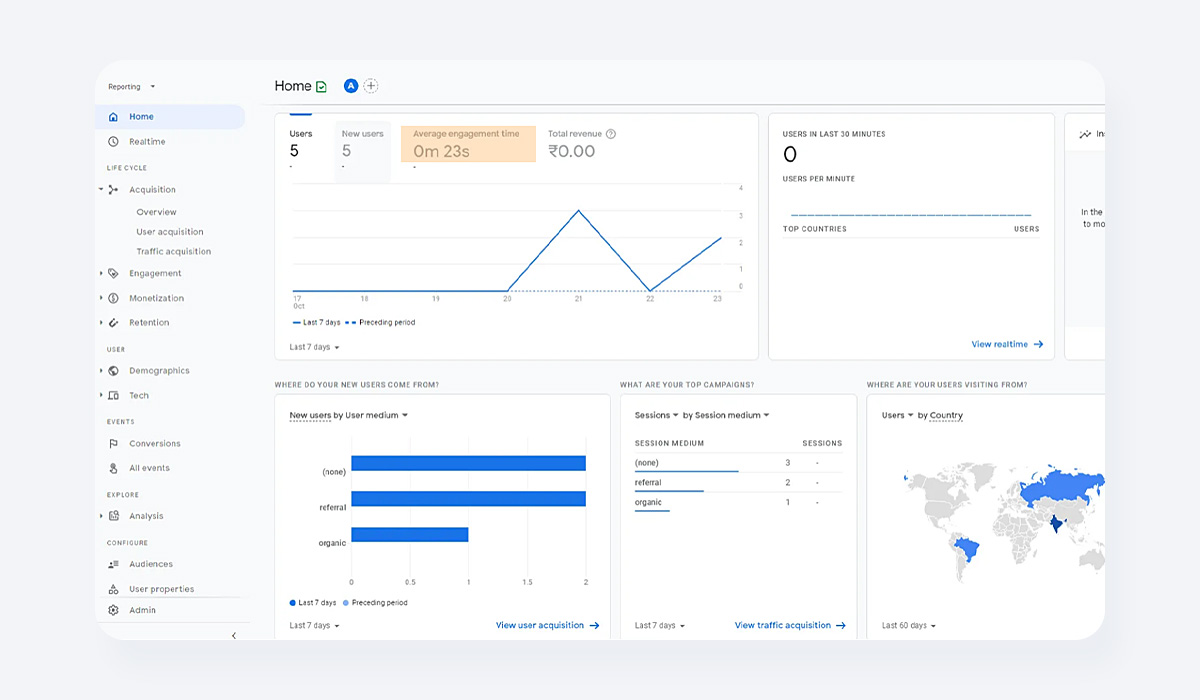Click the Insights sparkline icon
Screen dimensions: 1200x700
1085,134
